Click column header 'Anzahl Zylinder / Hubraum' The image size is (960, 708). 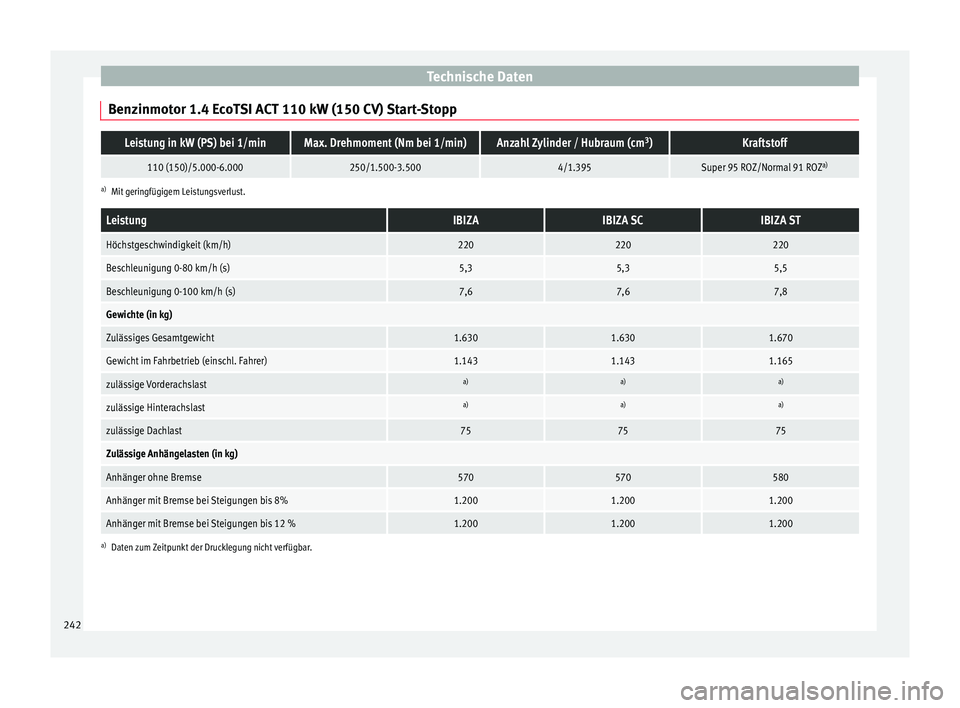tap(574, 143)
